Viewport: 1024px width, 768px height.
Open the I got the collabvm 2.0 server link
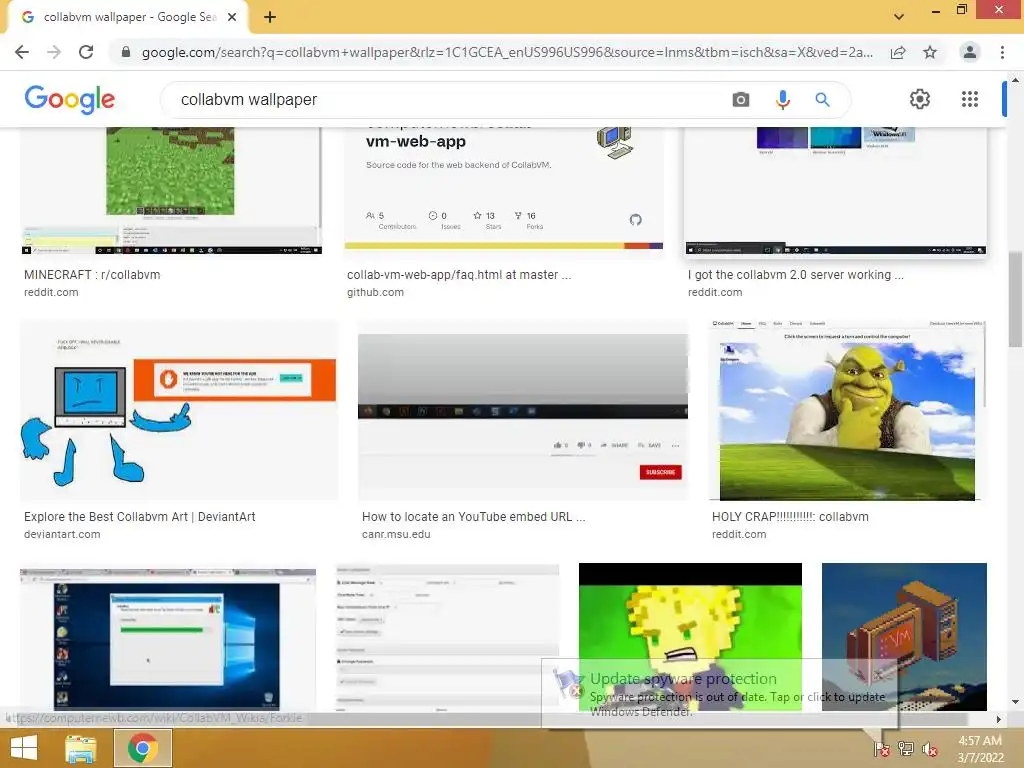point(795,275)
